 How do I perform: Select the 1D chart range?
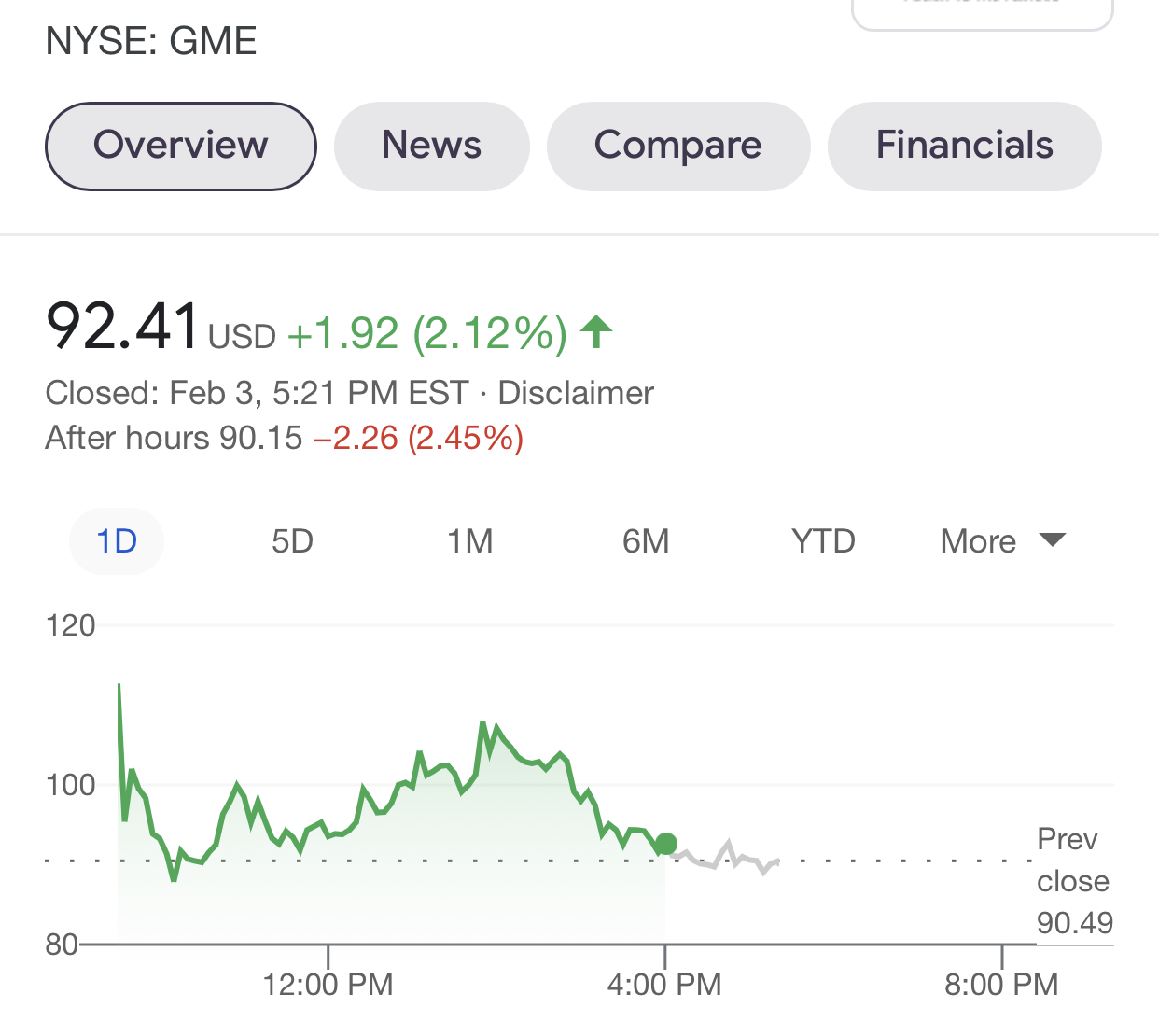click(x=117, y=541)
